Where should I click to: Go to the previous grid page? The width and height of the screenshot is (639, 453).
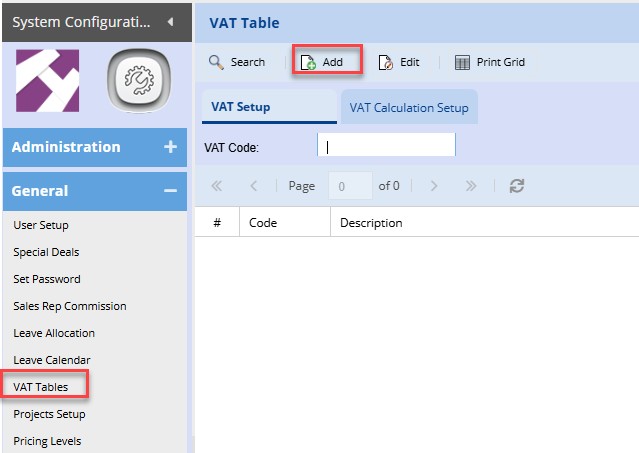tap(254, 186)
